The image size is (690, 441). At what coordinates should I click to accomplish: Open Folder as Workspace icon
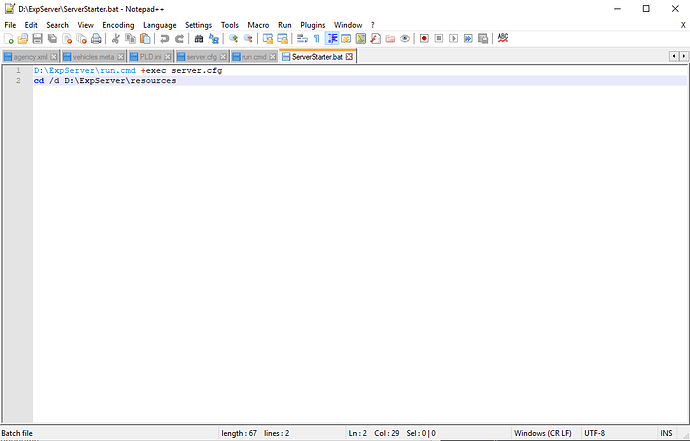[390, 39]
